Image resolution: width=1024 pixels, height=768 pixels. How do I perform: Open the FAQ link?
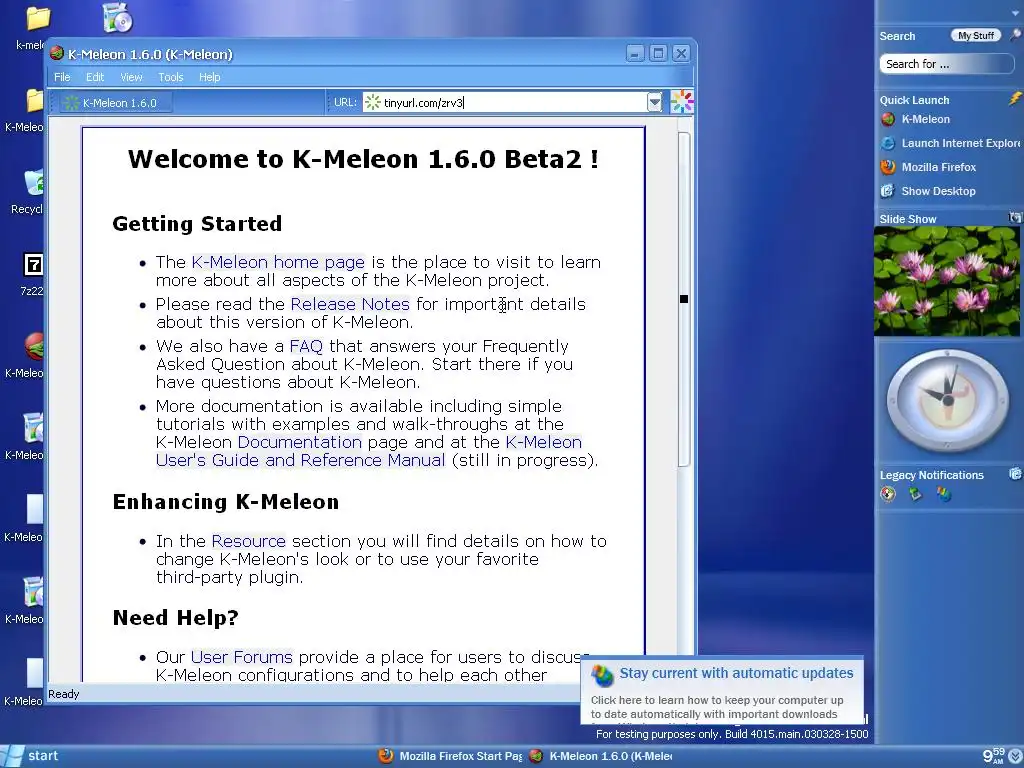pos(306,345)
